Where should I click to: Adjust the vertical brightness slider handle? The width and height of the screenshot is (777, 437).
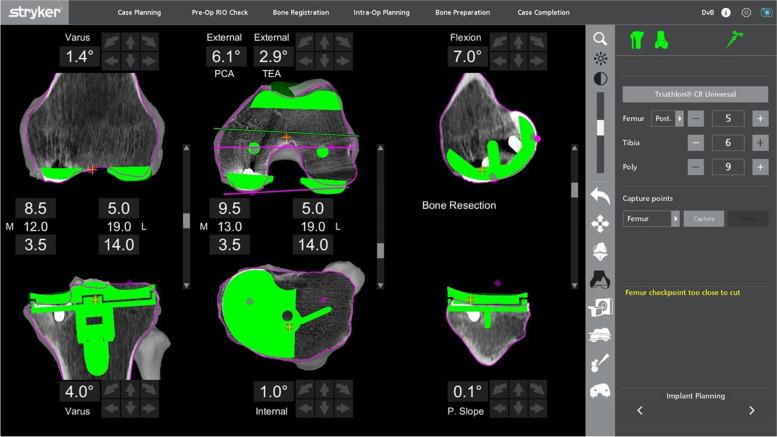pyautogui.click(x=600, y=125)
